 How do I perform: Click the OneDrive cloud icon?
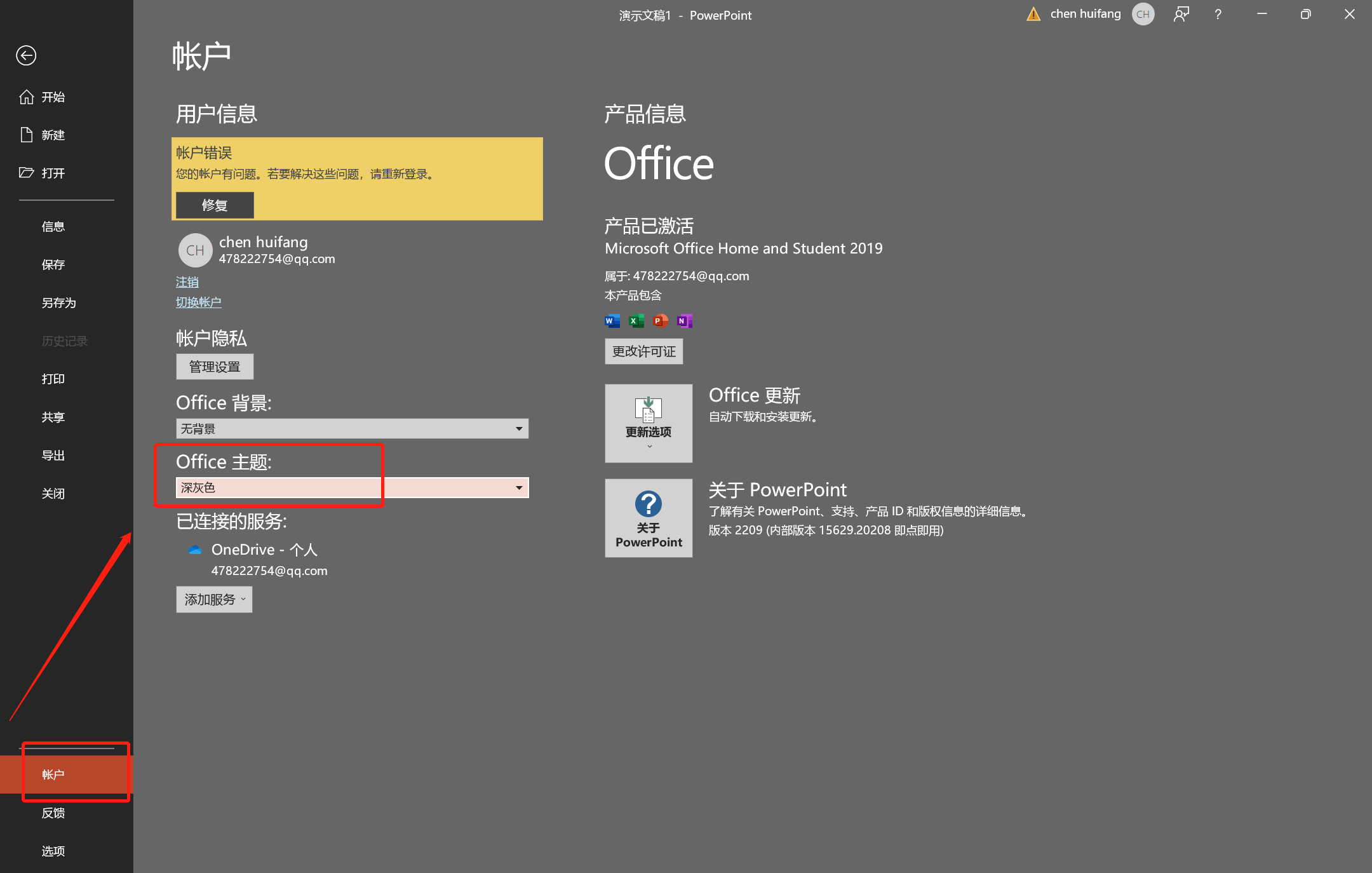(x=195, y=550)
